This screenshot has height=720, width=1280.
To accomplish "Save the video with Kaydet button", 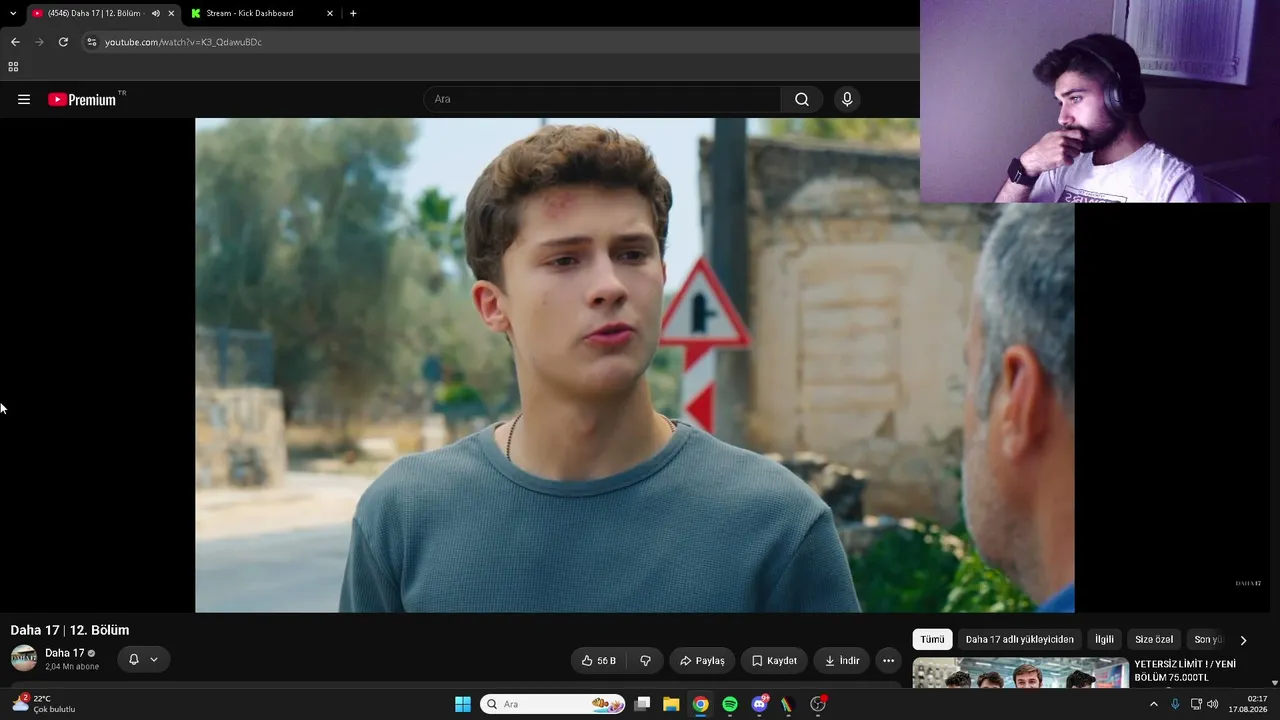I will [x=774, y=661].
